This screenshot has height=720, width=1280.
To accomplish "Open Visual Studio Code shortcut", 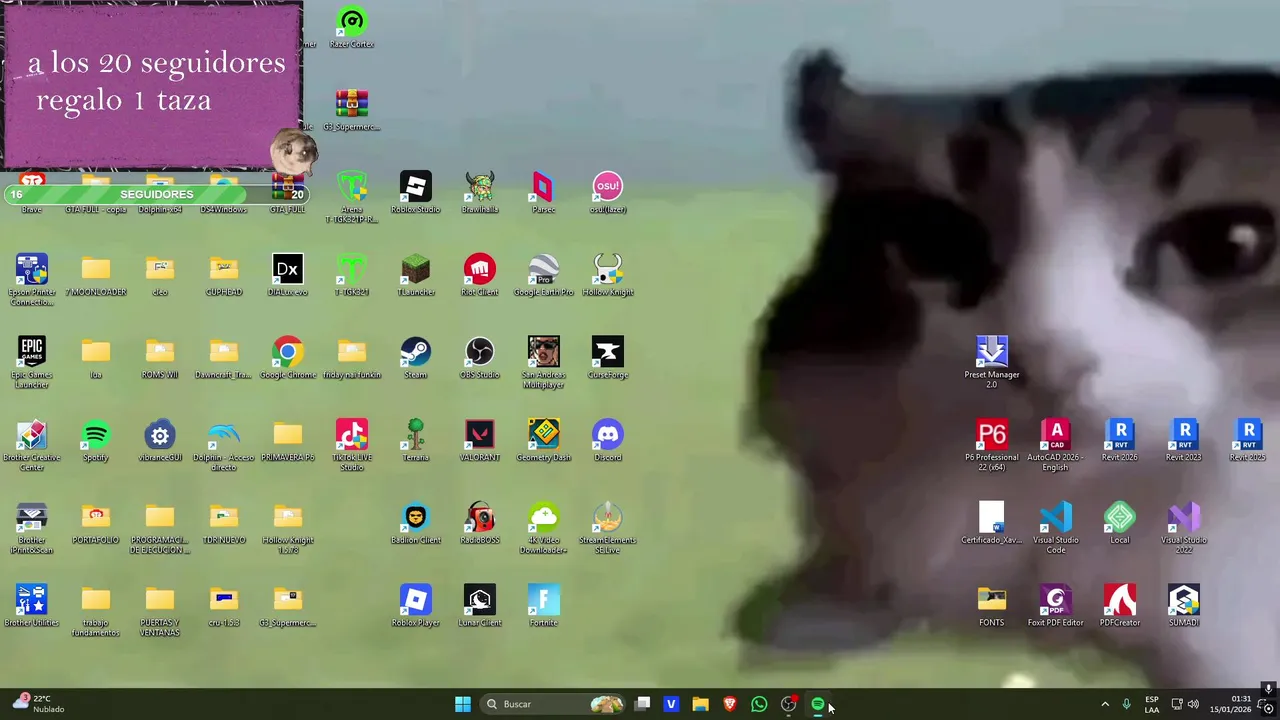I will tap(1056, 529).
